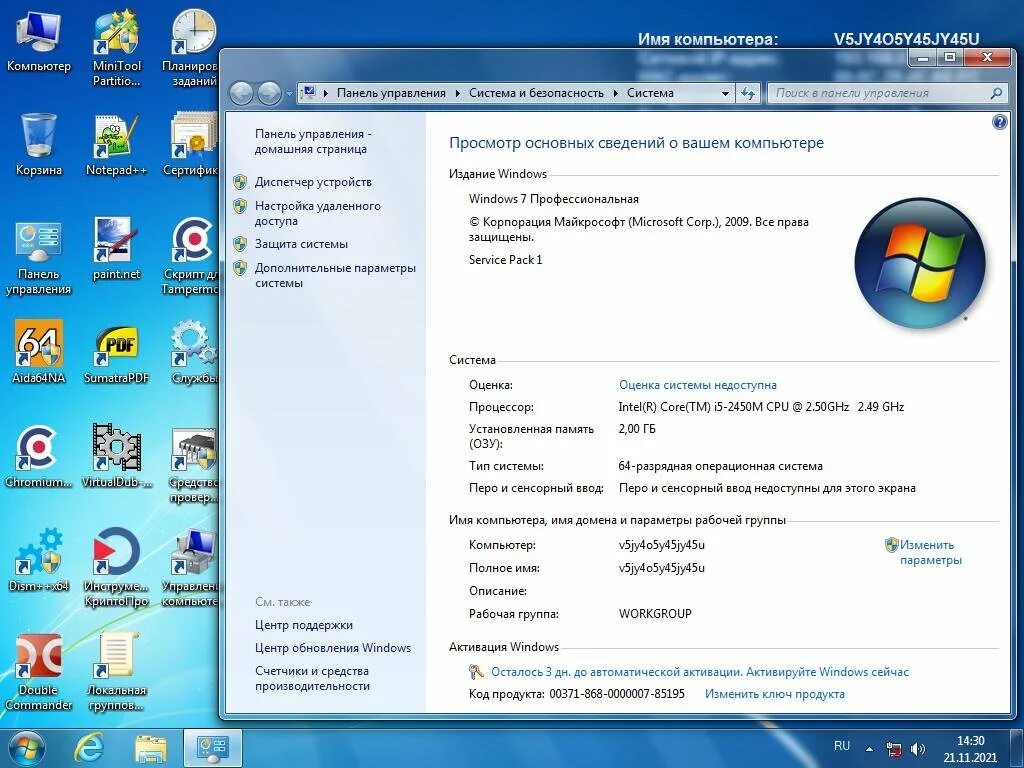Click WORKGROUP workgroup value
The height and width of the screenshot is (768, 1024).
pos(655,614)
